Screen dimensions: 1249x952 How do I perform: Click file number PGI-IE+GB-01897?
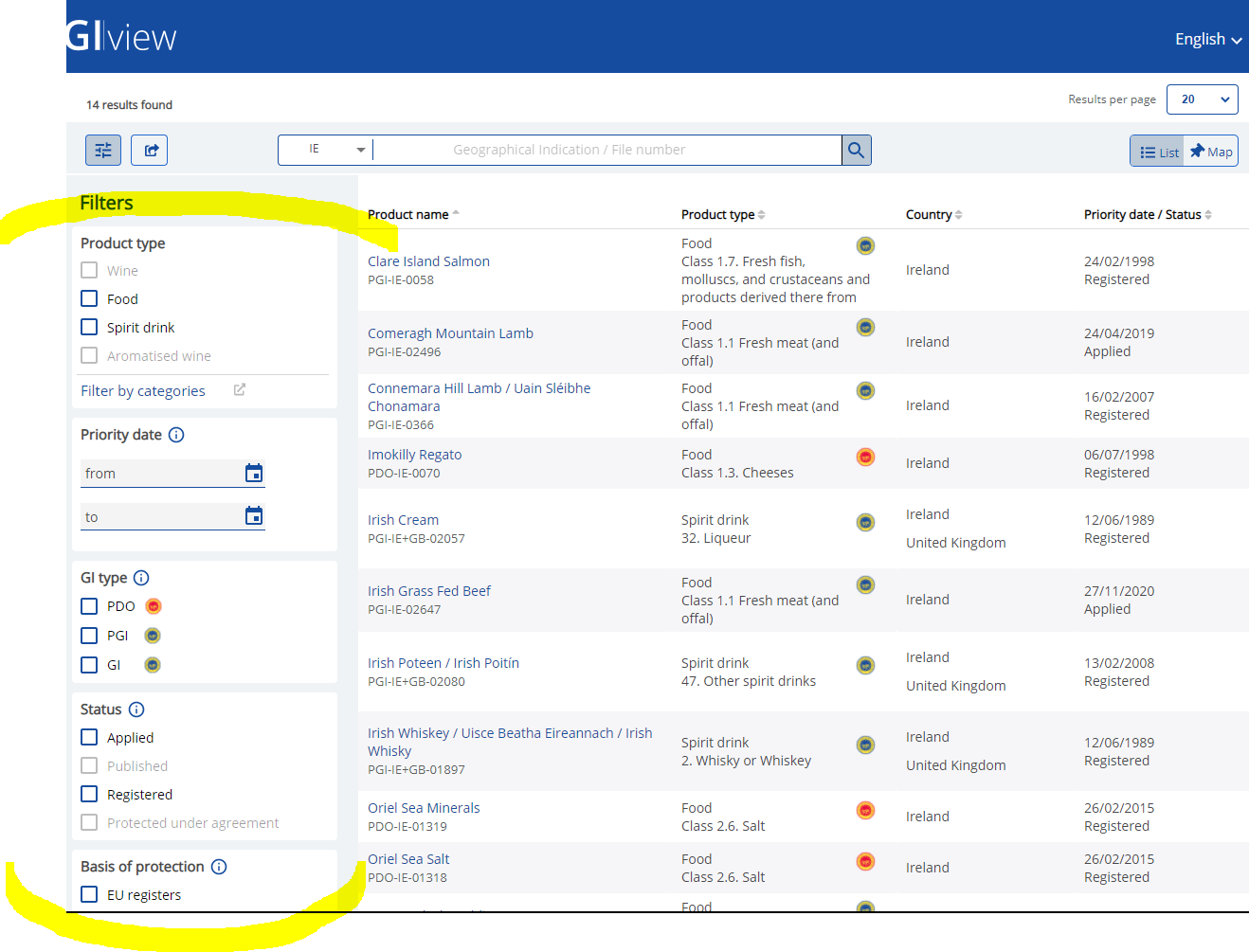[416, 769]
